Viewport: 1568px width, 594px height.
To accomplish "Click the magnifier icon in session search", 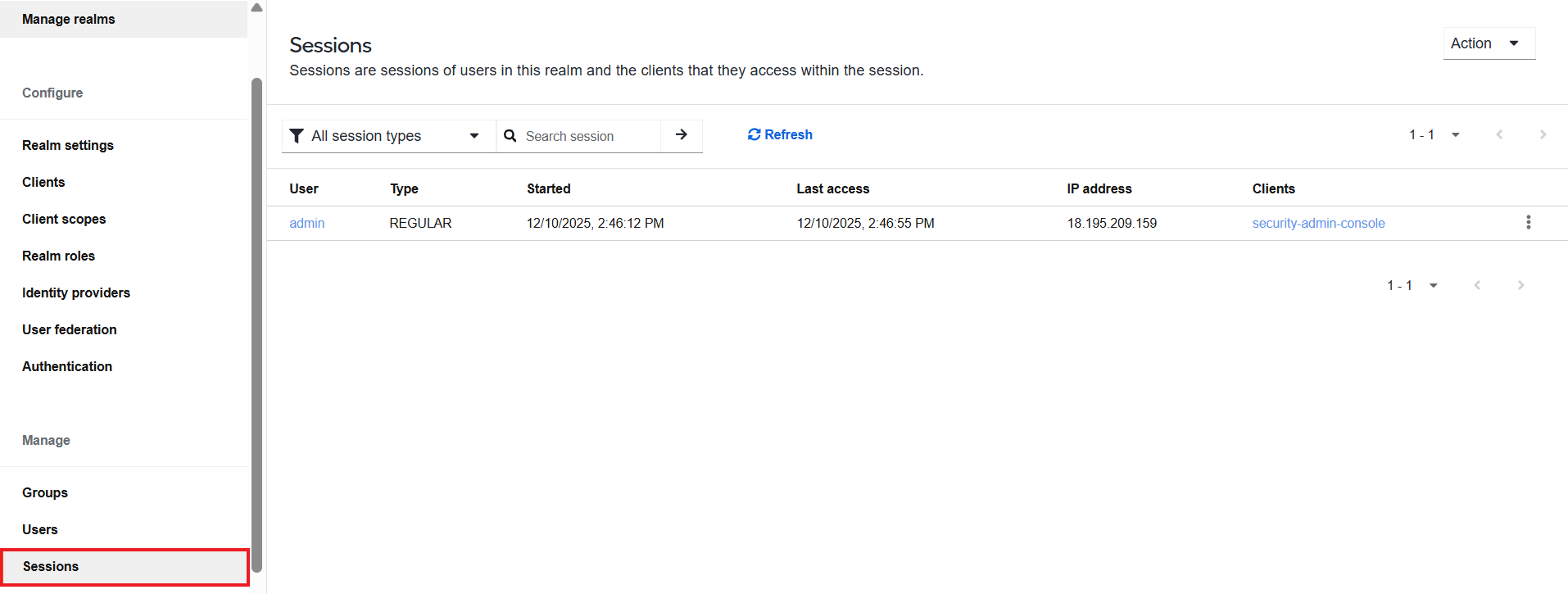I will point(510,136).
